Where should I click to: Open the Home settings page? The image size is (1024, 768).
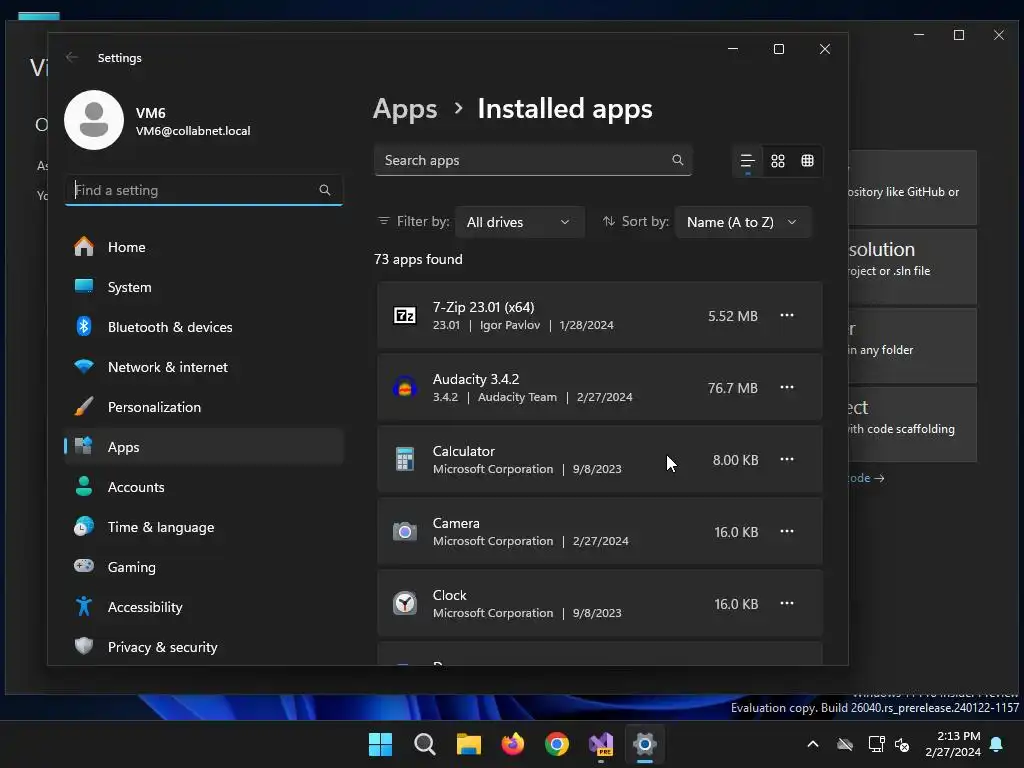coord(204,247)
